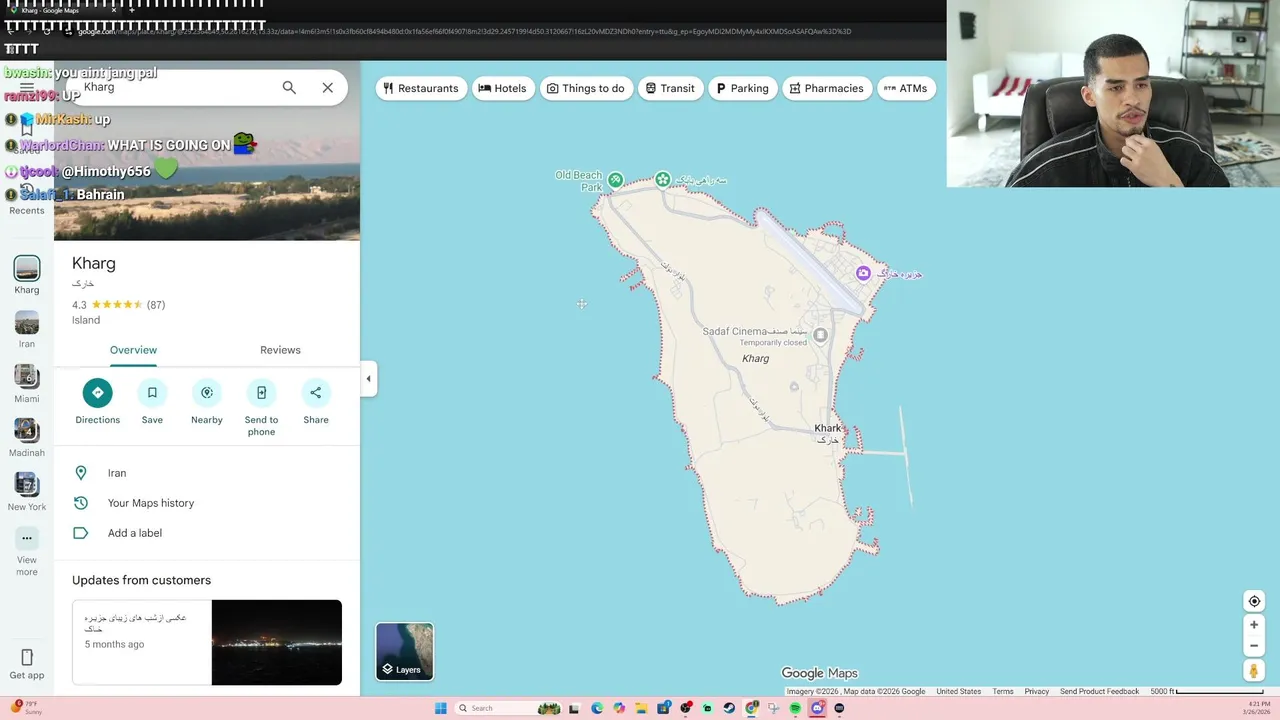Click the Share icon button
The image size is (1280, 720).
pos(316,393)
